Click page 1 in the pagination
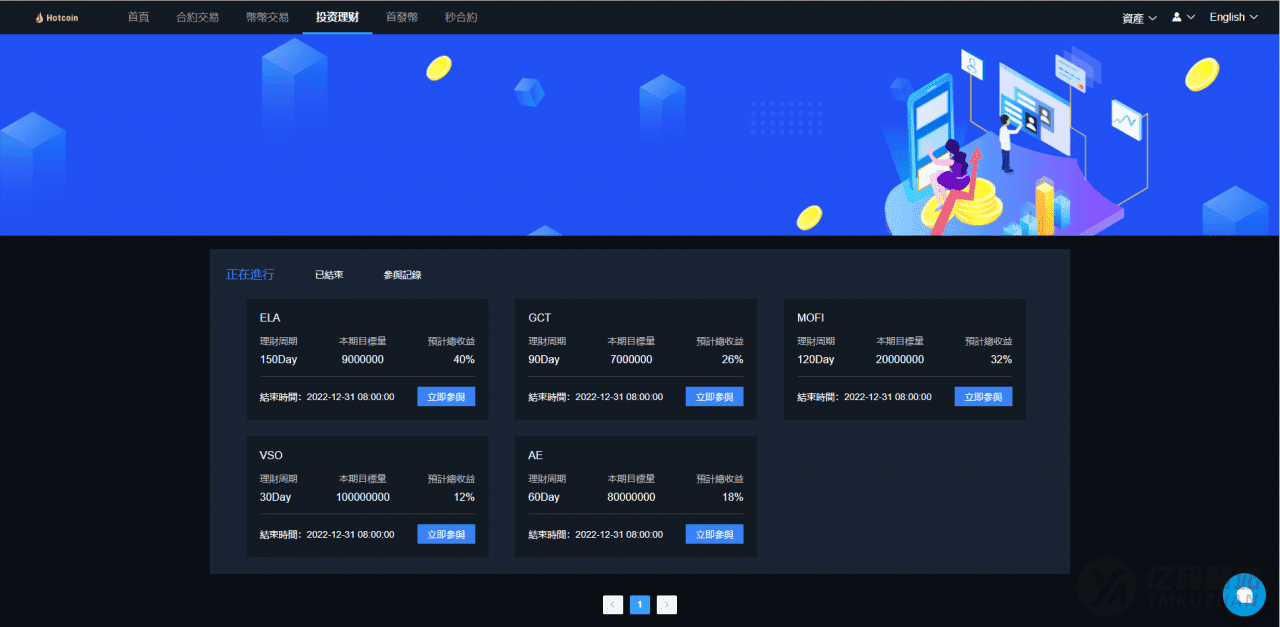 click(639, 604)
